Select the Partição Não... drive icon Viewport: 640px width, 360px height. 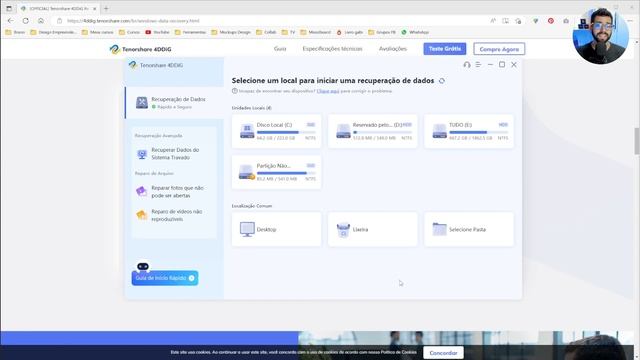[x=247, y=172]
